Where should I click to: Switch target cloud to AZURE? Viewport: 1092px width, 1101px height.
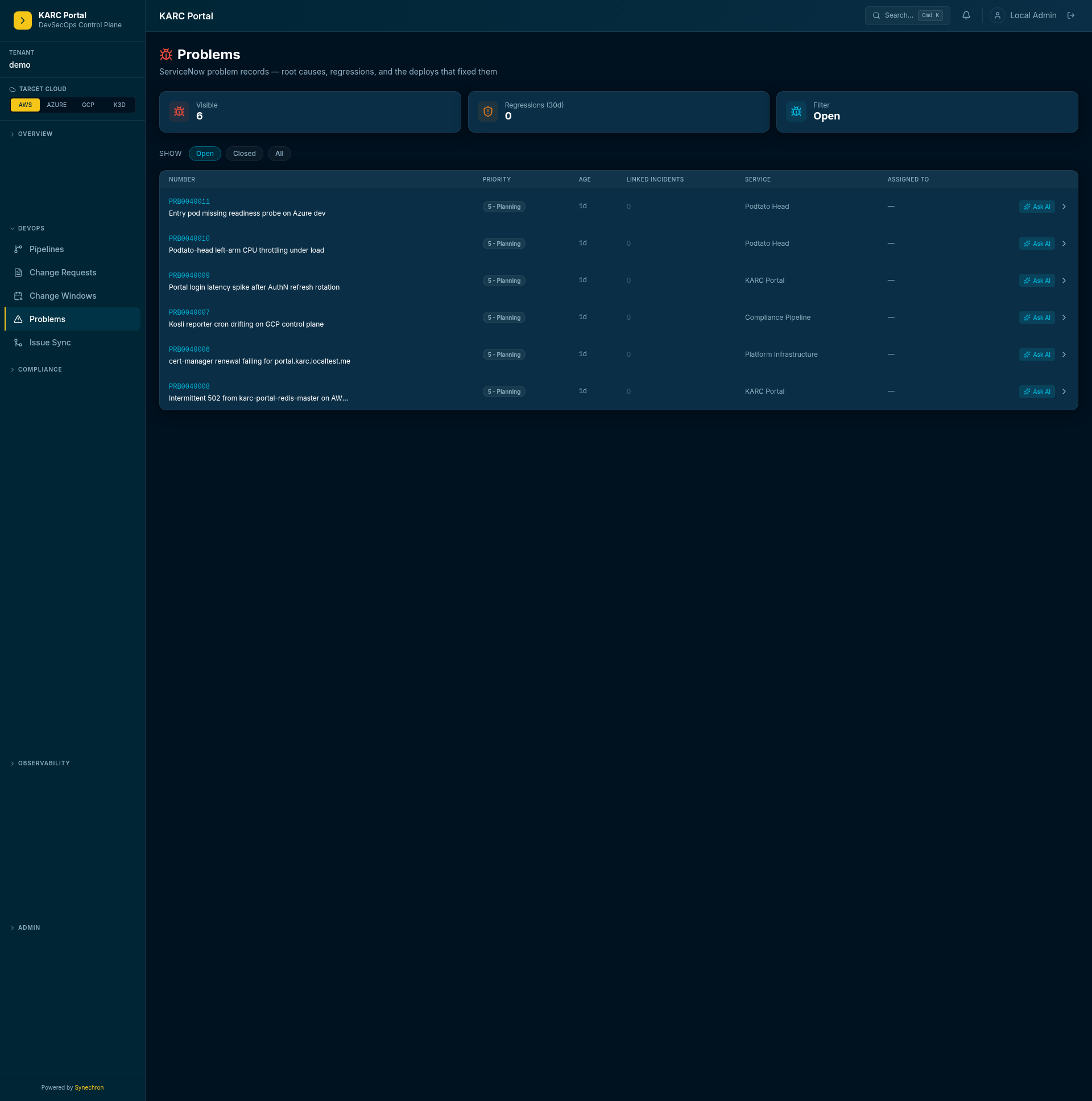[x=56, y=105]
